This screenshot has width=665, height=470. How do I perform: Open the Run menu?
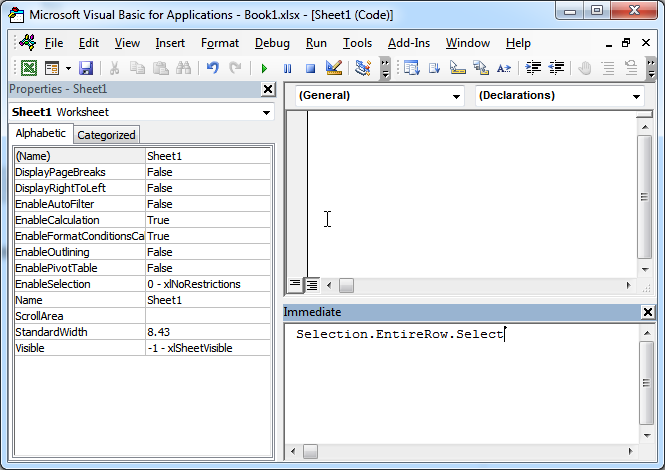coord(316,43)
